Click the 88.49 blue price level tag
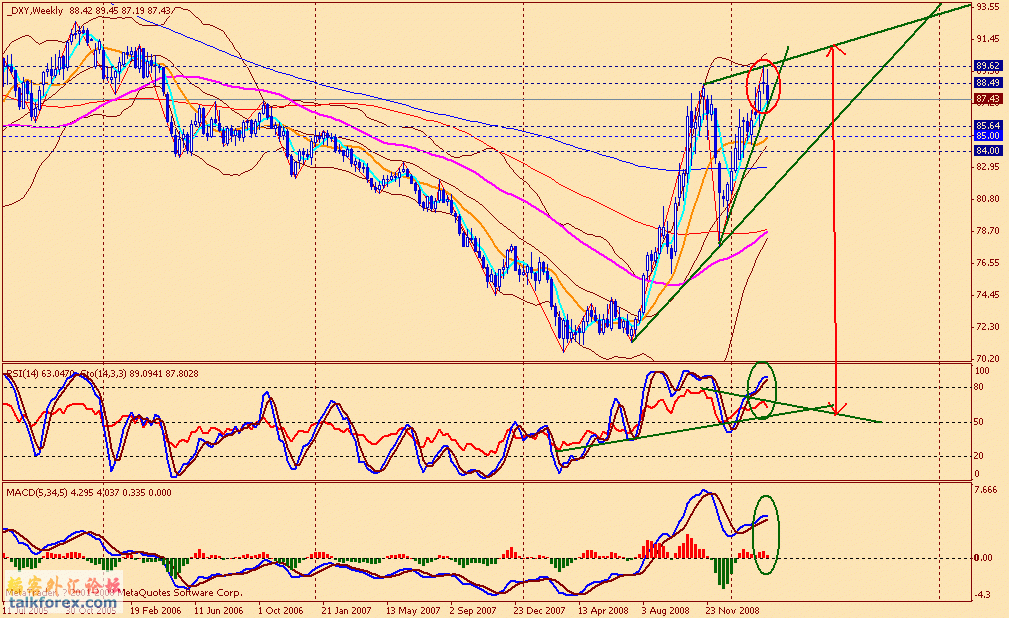Screen dimensions: 1009x618 click(988, 83)
